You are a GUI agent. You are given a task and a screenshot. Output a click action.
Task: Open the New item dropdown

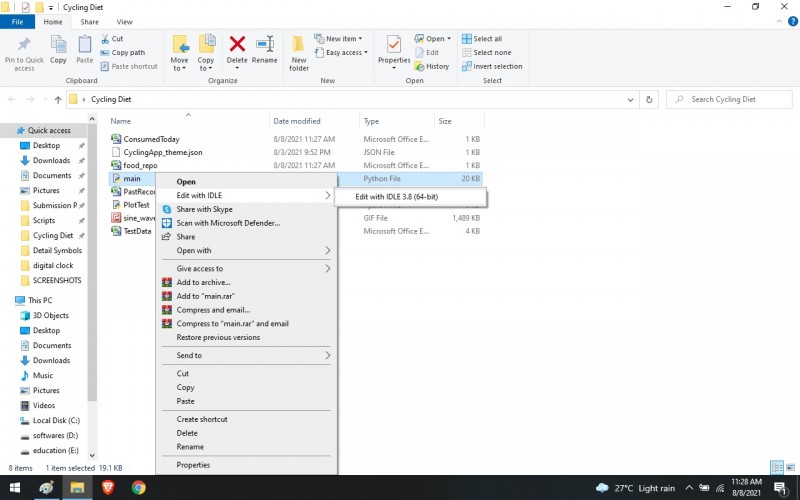tap(338, 39)
